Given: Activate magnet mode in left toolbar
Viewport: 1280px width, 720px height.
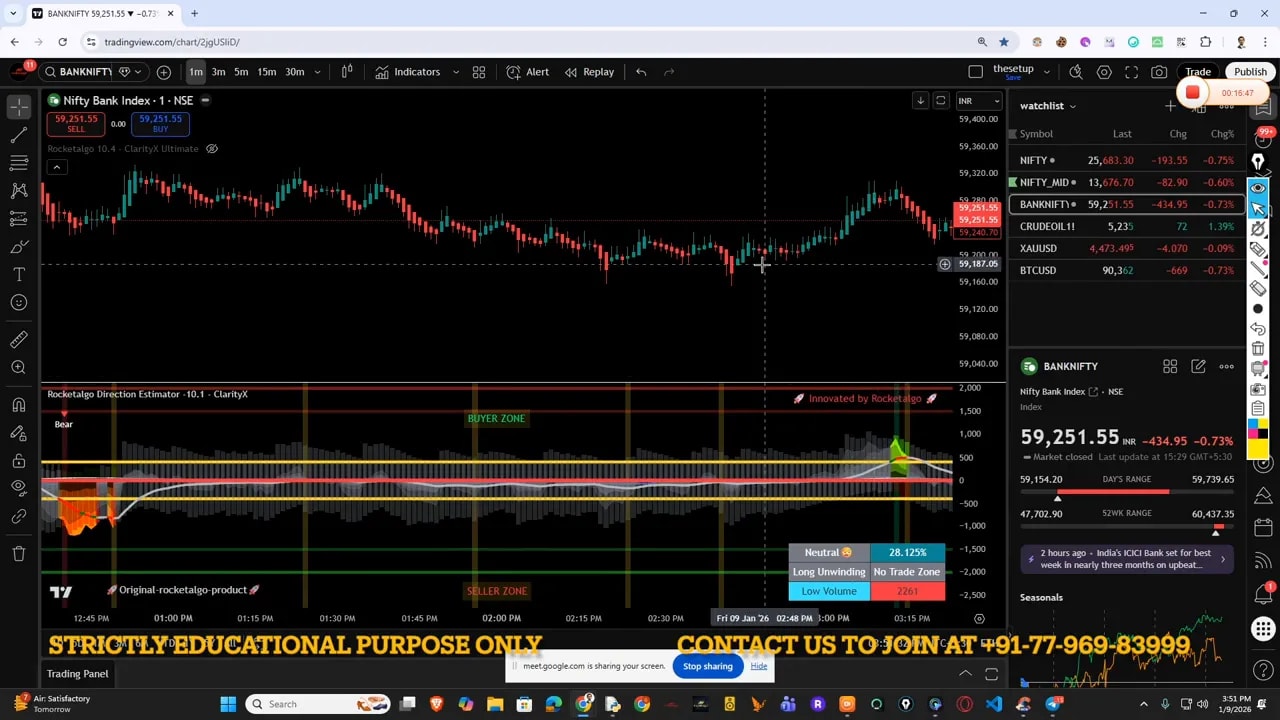Looking at the screenshot, I should click(19, 404).
